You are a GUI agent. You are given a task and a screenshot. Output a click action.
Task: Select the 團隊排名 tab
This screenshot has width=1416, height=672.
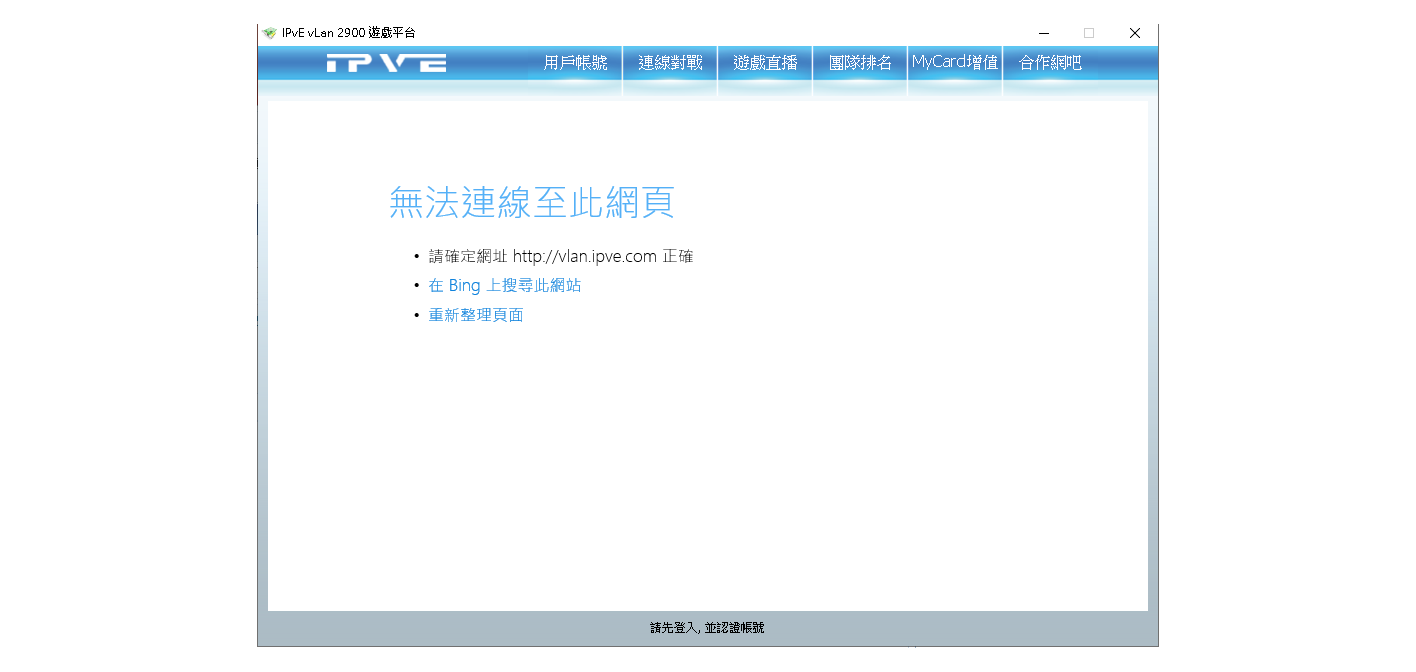860,63
